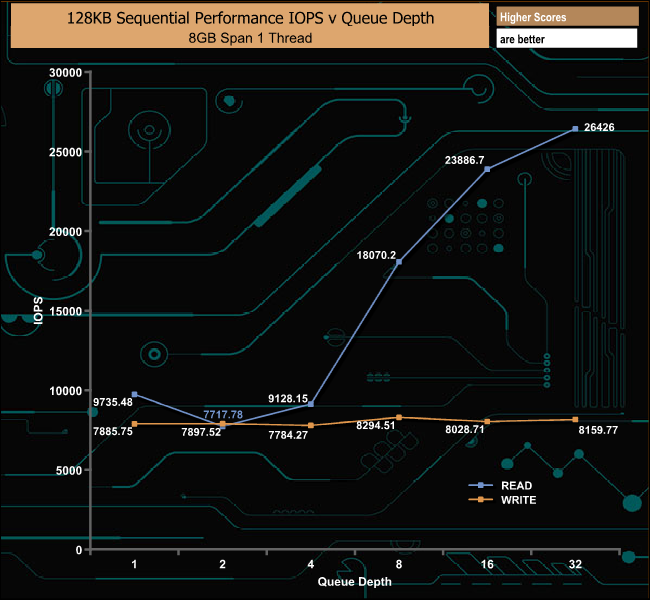Image resolution: width=650 pixels, height=600 pixels.
Task: Click the x-axis label 8
Action: tap(399, 564)
